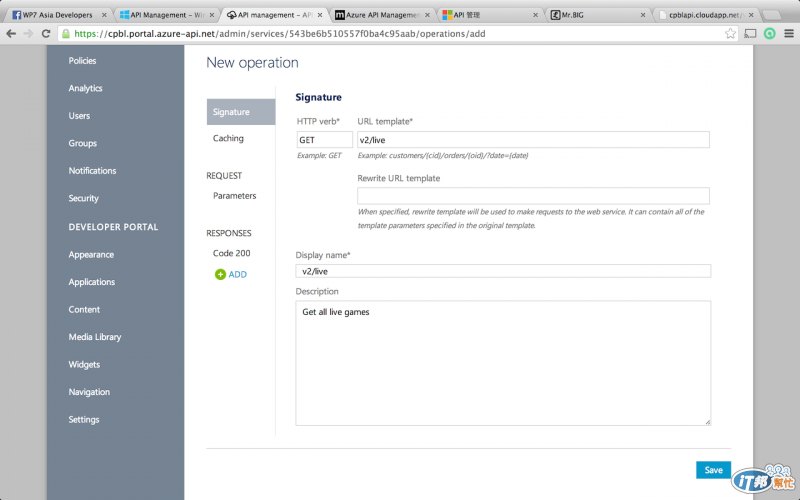This screenshot has height=500, width=800.
Task: Click the URL template input field
Action: 533,140
